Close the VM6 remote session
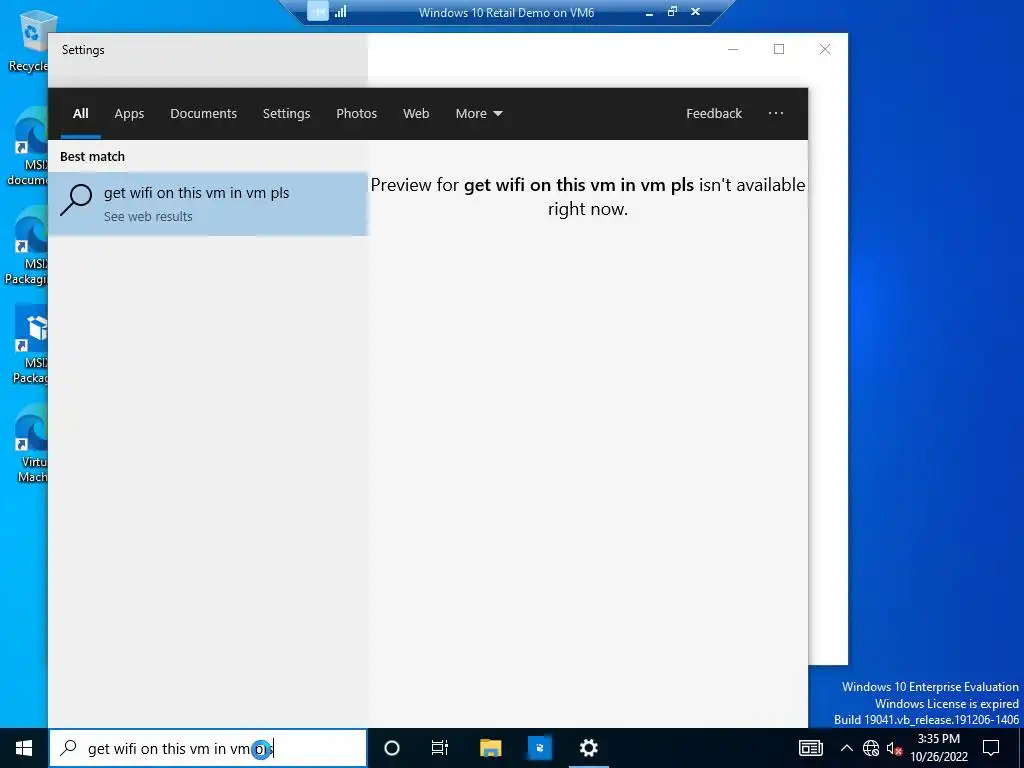 coord(696,12)
